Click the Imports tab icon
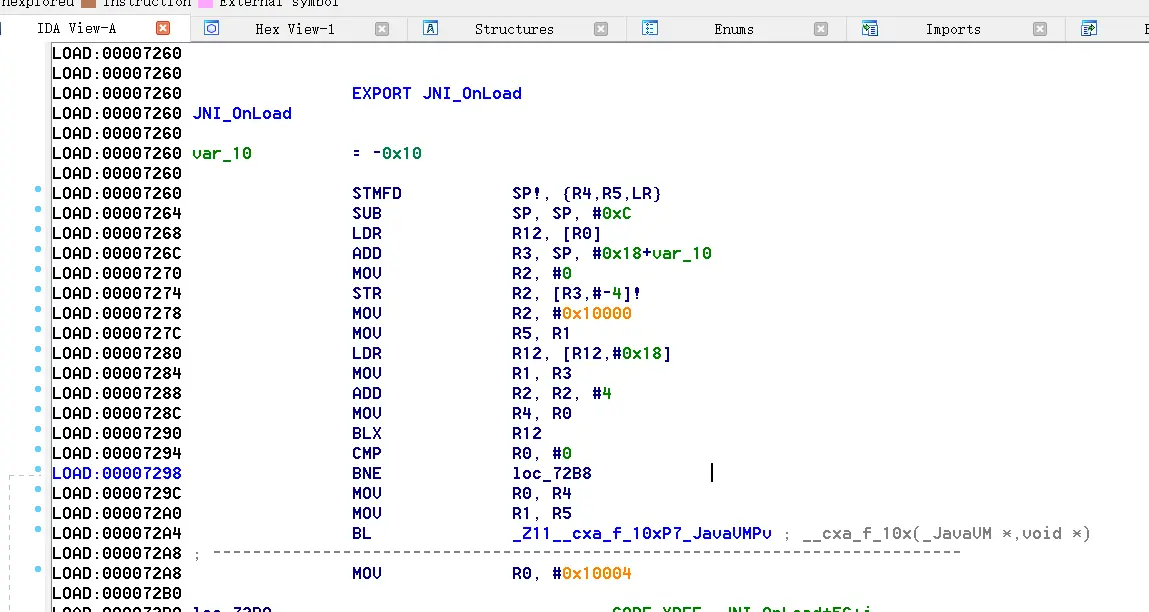 tap(870, 28)
